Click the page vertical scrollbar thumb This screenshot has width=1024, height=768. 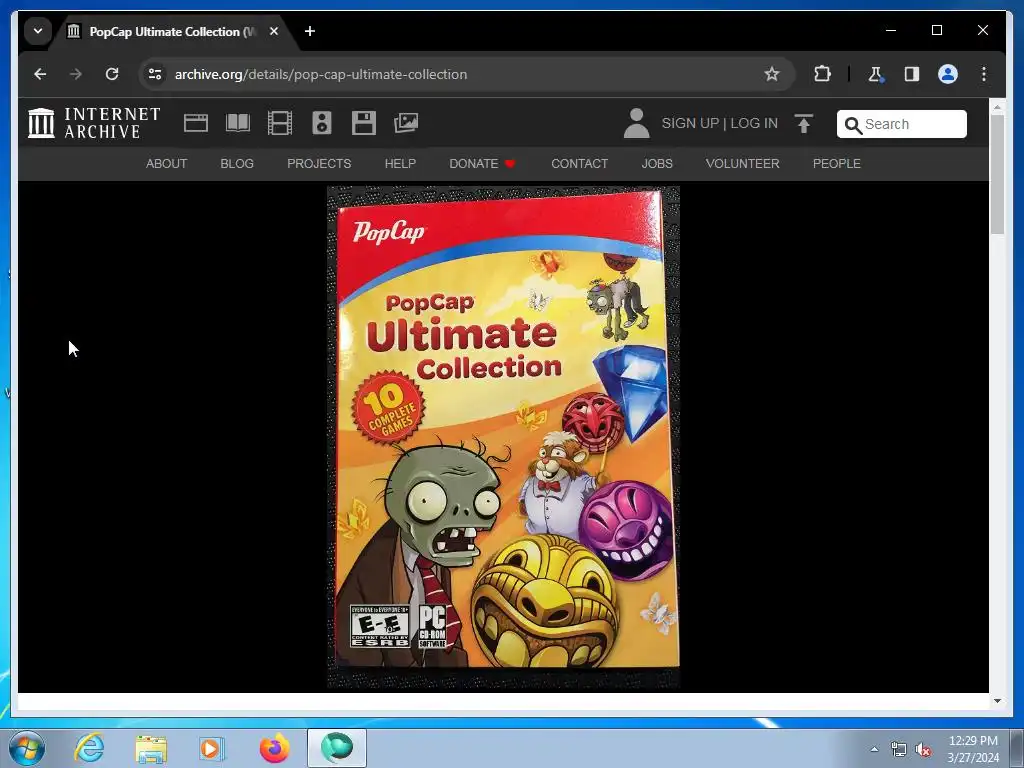[997, 173]
